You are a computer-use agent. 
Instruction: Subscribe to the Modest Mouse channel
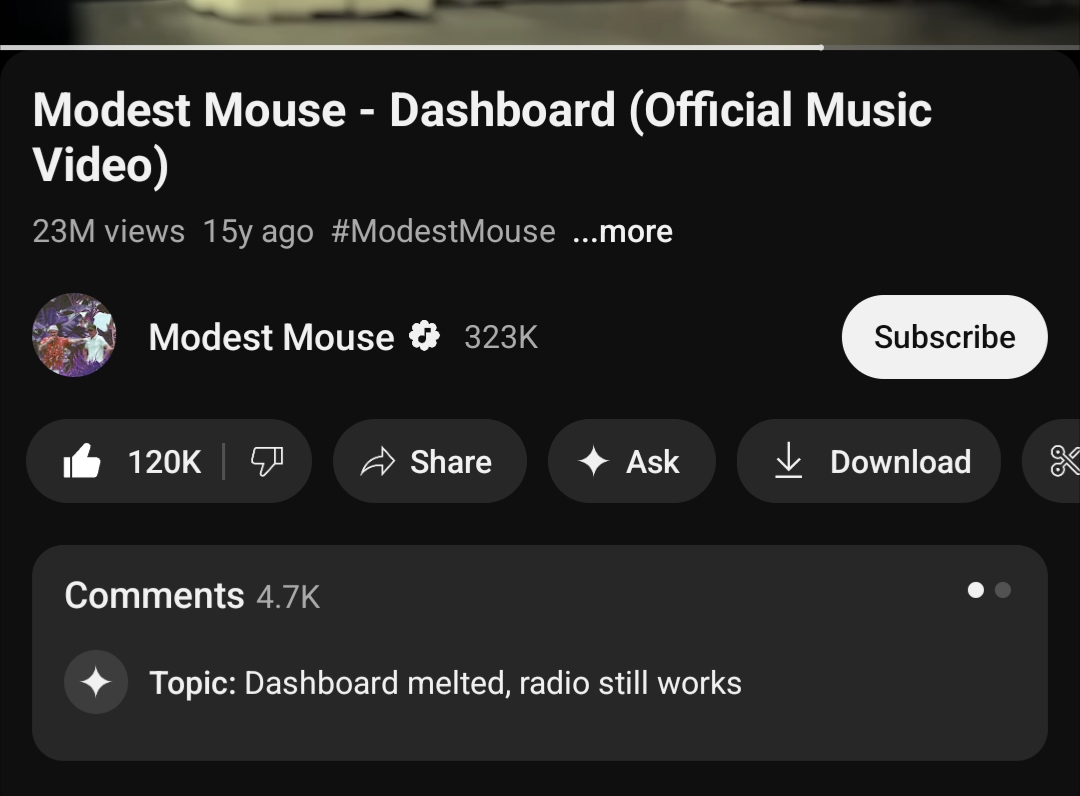944,337
